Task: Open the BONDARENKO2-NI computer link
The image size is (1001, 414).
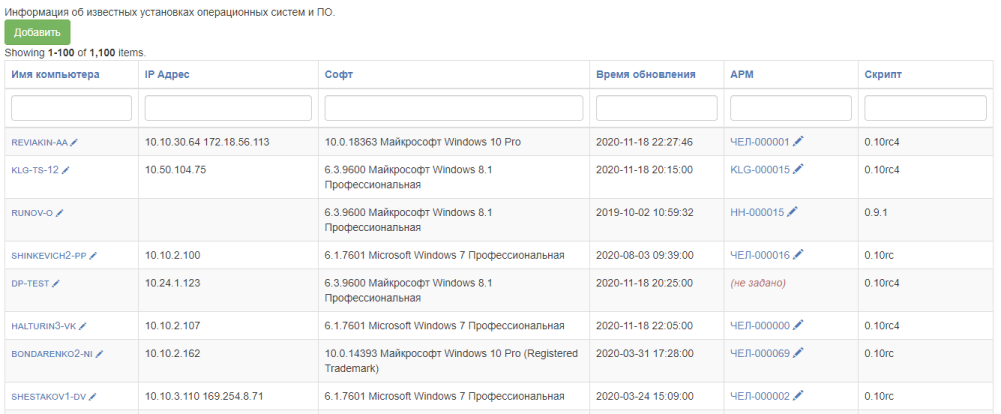Action: tap(52, 354)
